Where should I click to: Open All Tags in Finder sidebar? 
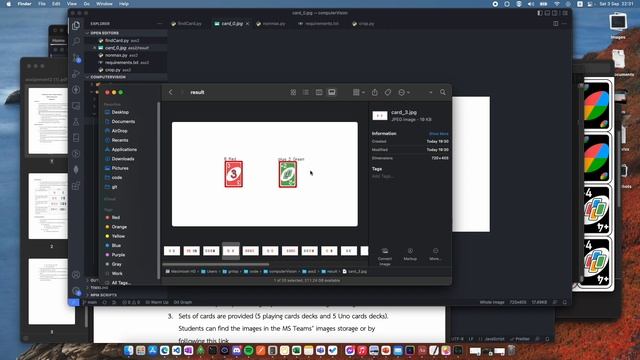[121, 282]
